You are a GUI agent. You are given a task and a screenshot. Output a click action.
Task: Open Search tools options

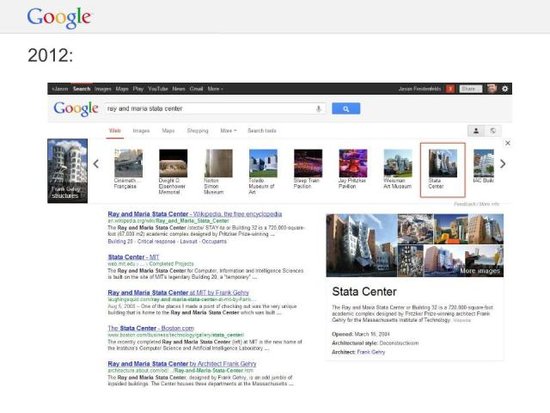pyautogui.click(x=262, y=131)
